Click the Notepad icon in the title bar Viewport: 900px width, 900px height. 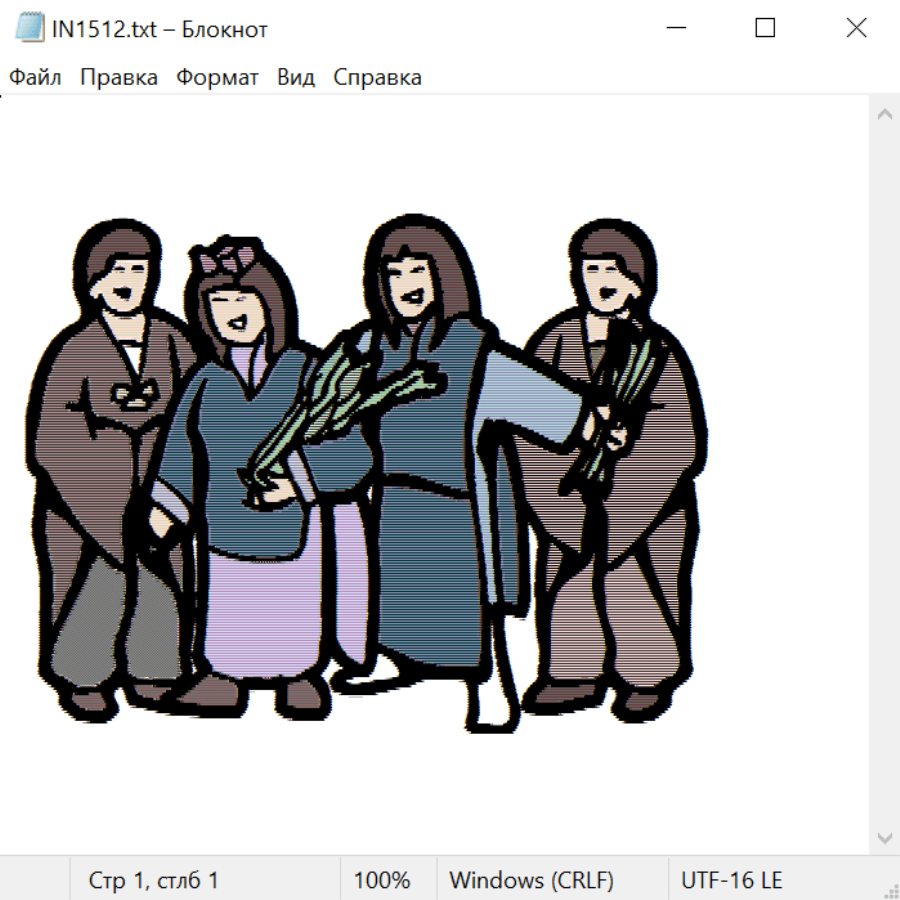point(30,28)
